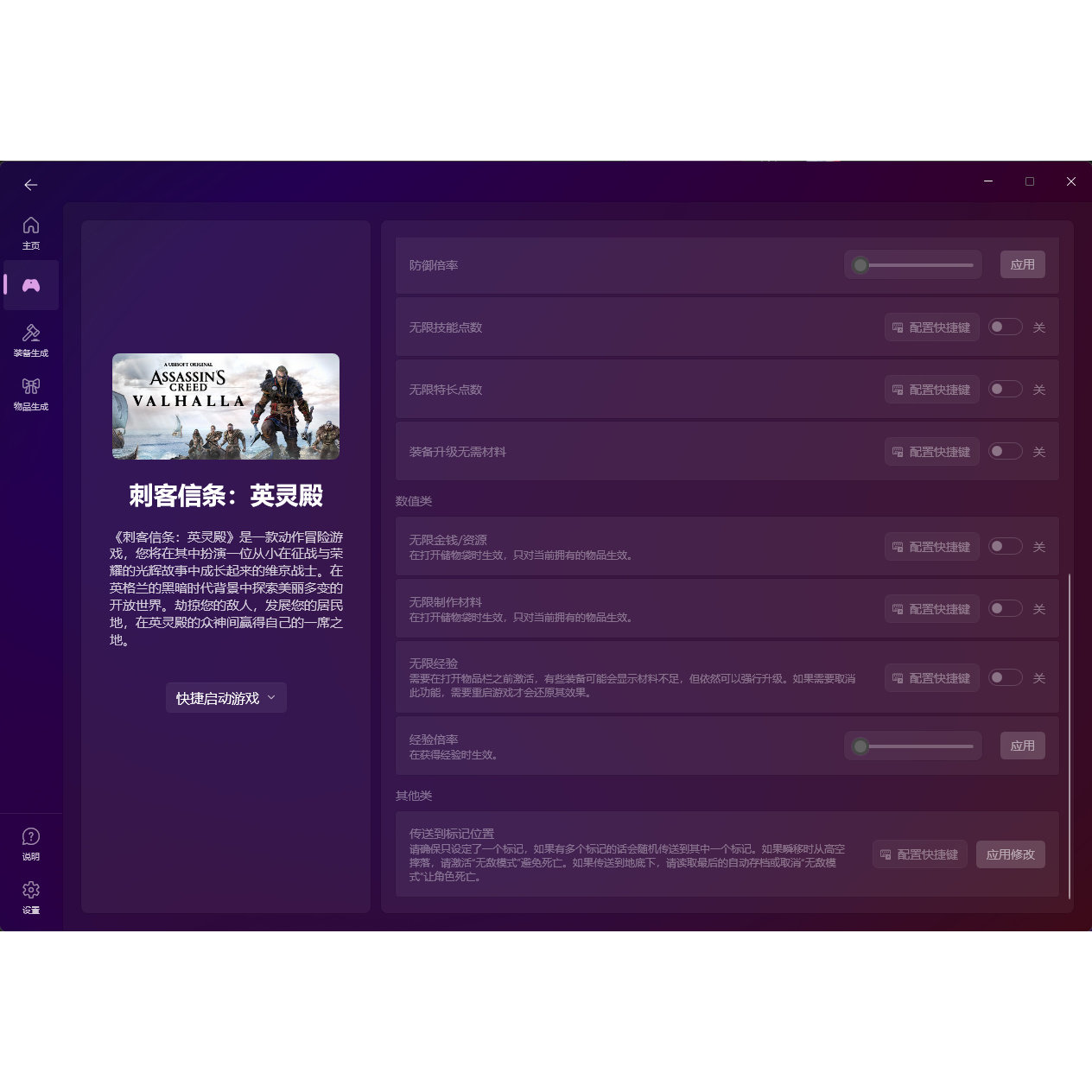Image resolution: width=1092 pixels, height=1092 pixels.
Task: Configure hotkey for 无限特长点数
Action: [931, 390]
